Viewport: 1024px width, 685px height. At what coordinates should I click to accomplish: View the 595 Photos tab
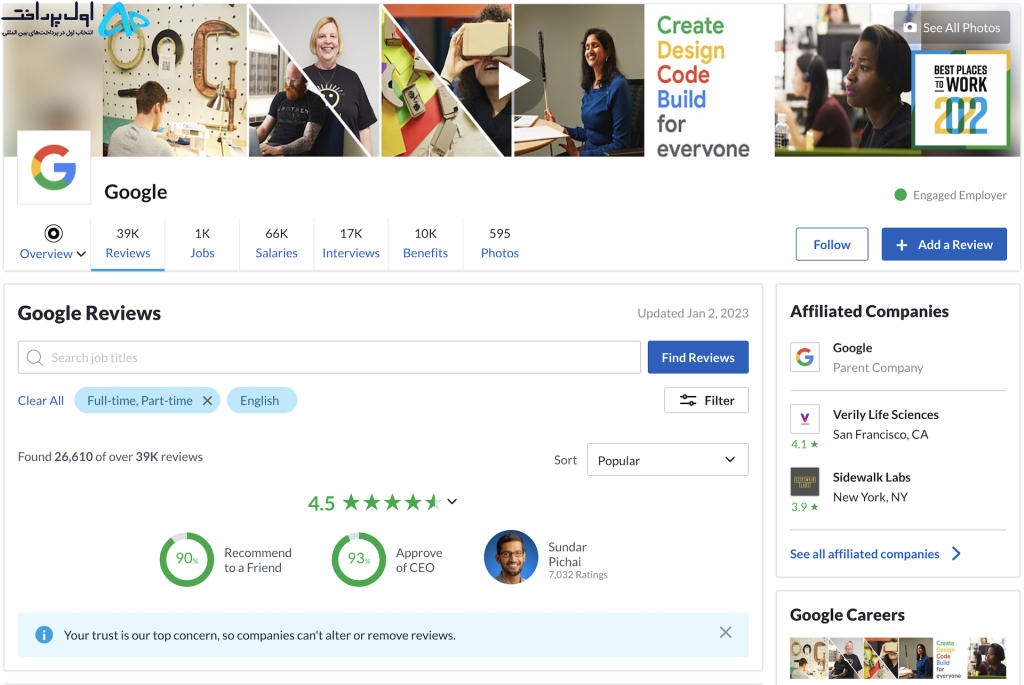500,243
